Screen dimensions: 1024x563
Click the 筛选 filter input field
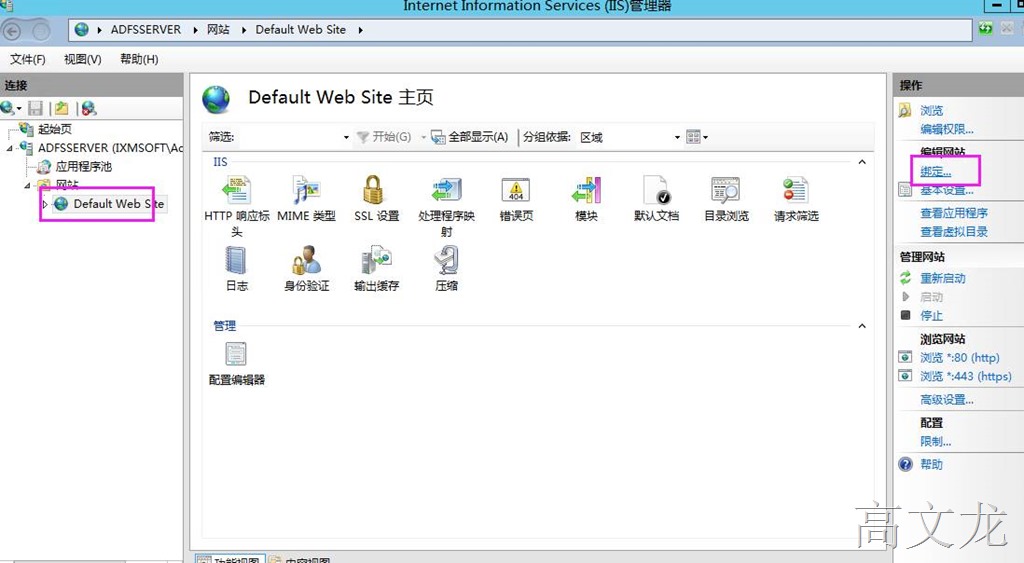pos(289,137)
